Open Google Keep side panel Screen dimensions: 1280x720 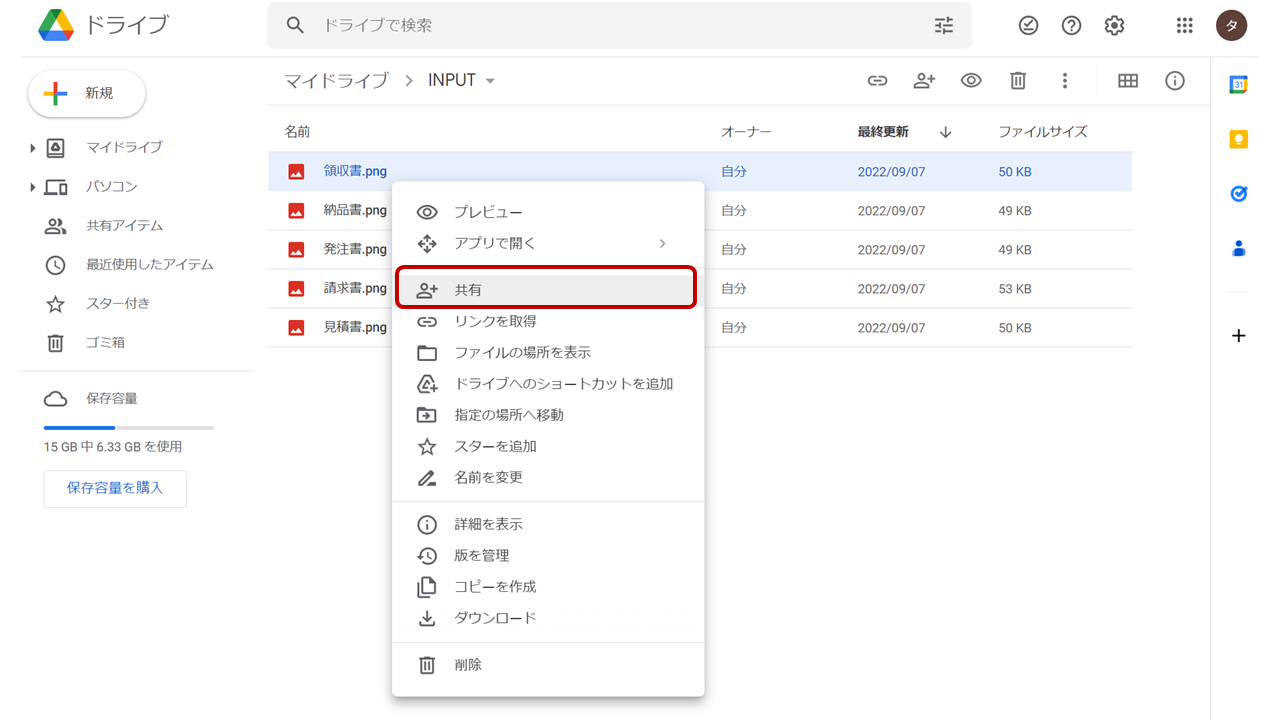click(x=1238, y=139)
